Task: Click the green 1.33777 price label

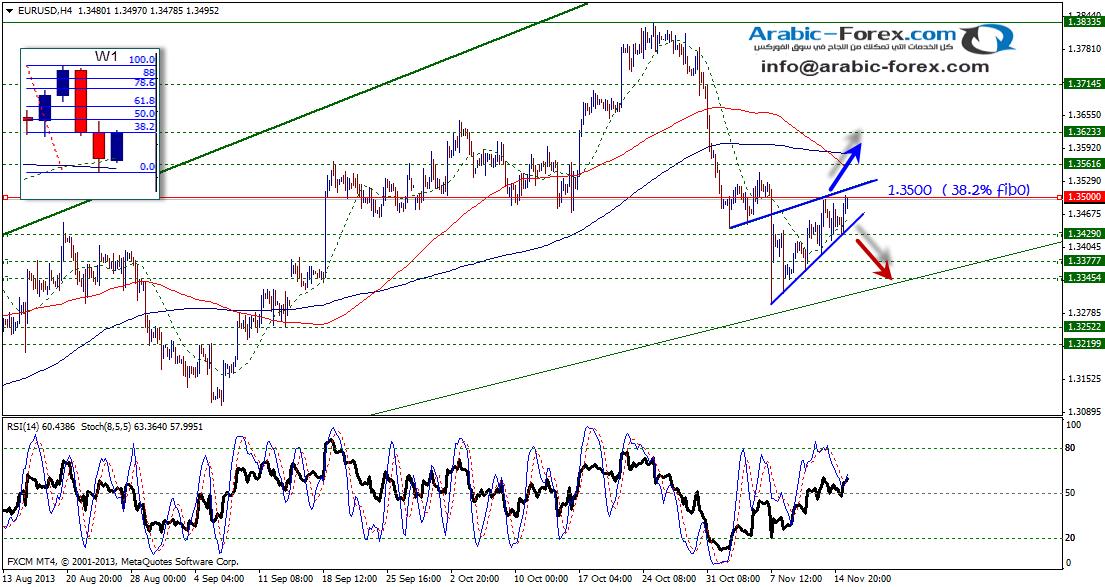Action: (1084, 260)
